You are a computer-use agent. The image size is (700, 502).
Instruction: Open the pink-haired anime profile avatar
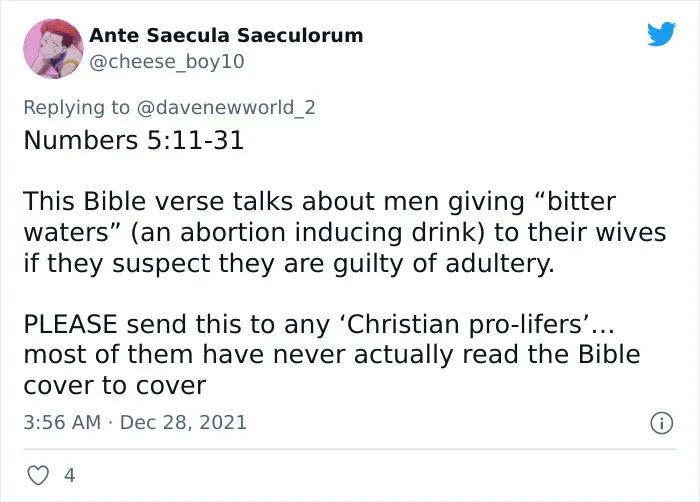[53, 48]
